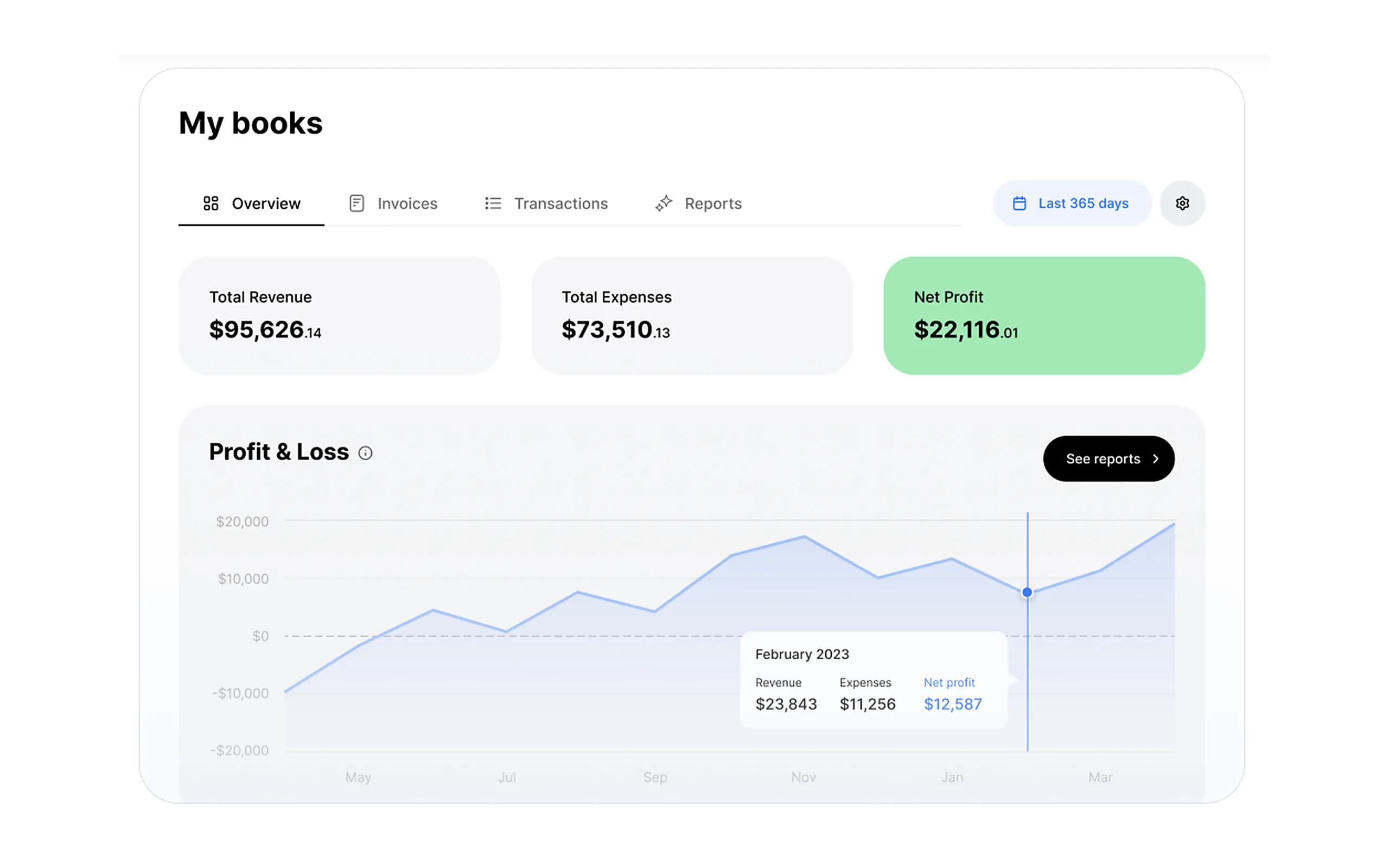Click the blue February data point marker

click(x=1027, y=592)
